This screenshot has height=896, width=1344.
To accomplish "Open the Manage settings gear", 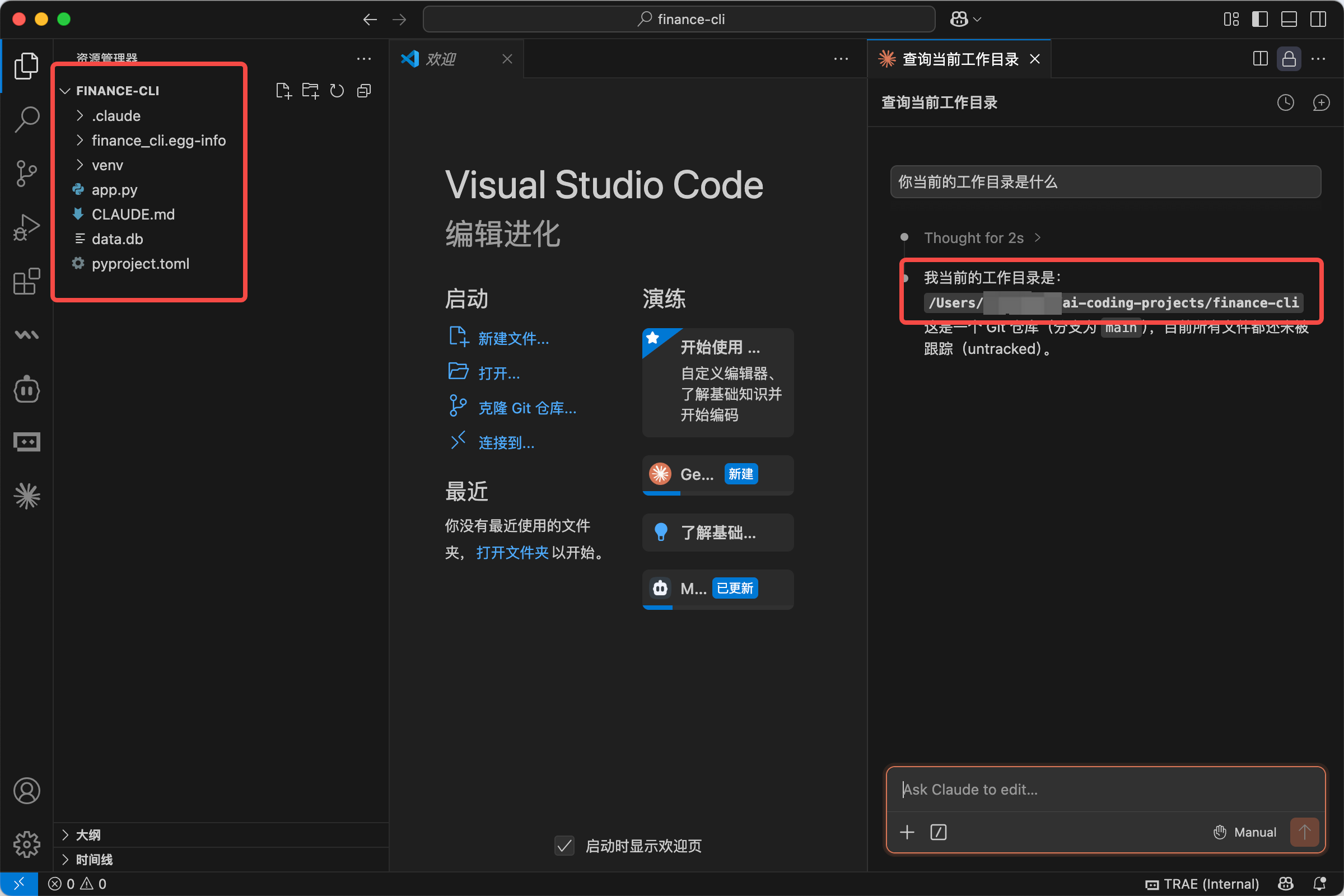I will pos(26,844).
